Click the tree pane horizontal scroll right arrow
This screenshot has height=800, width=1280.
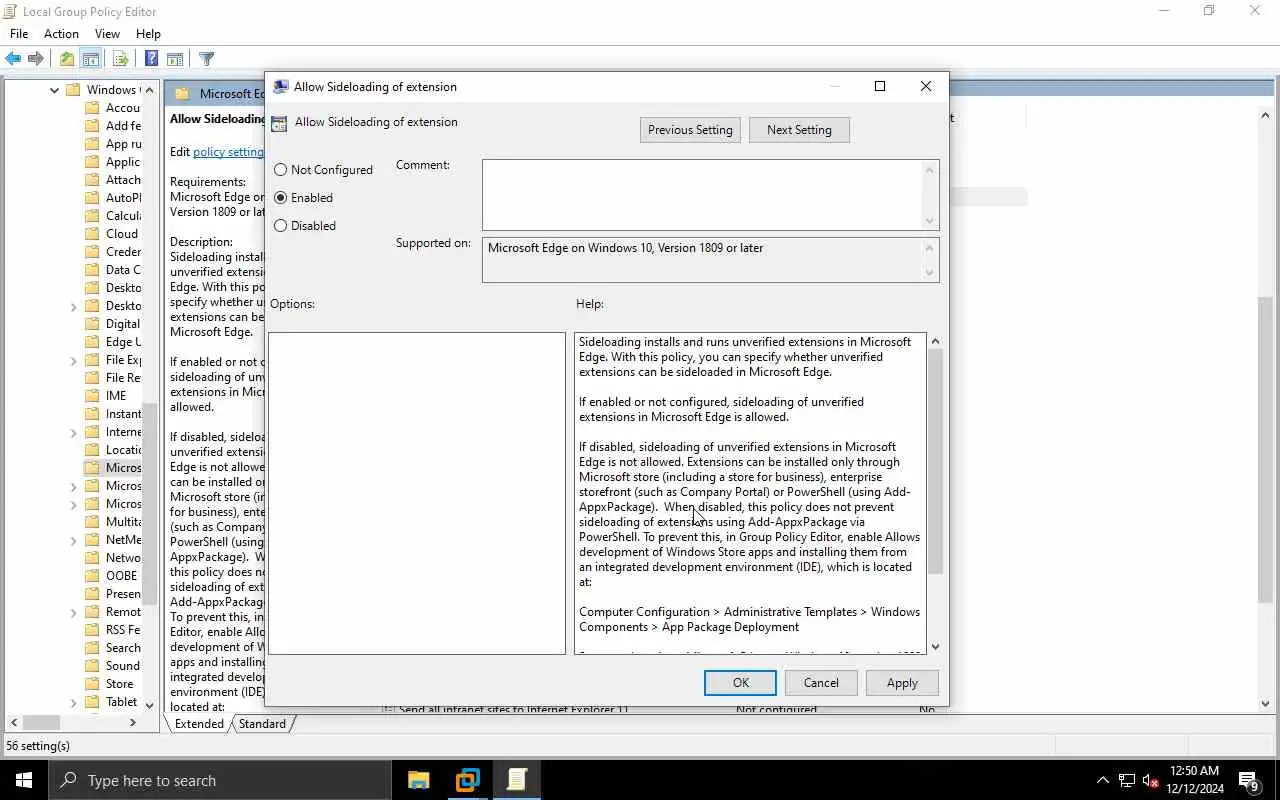tap(133, 722)
